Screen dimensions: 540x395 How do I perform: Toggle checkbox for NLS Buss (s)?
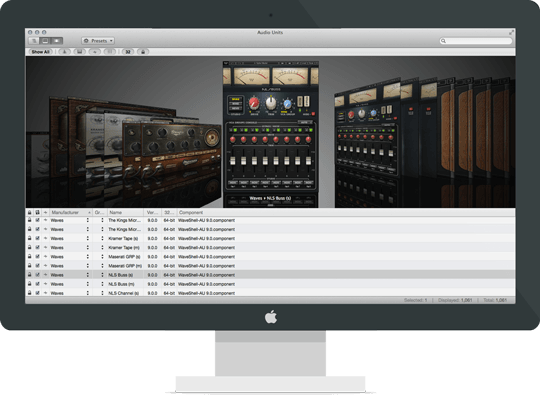[38, 274]
